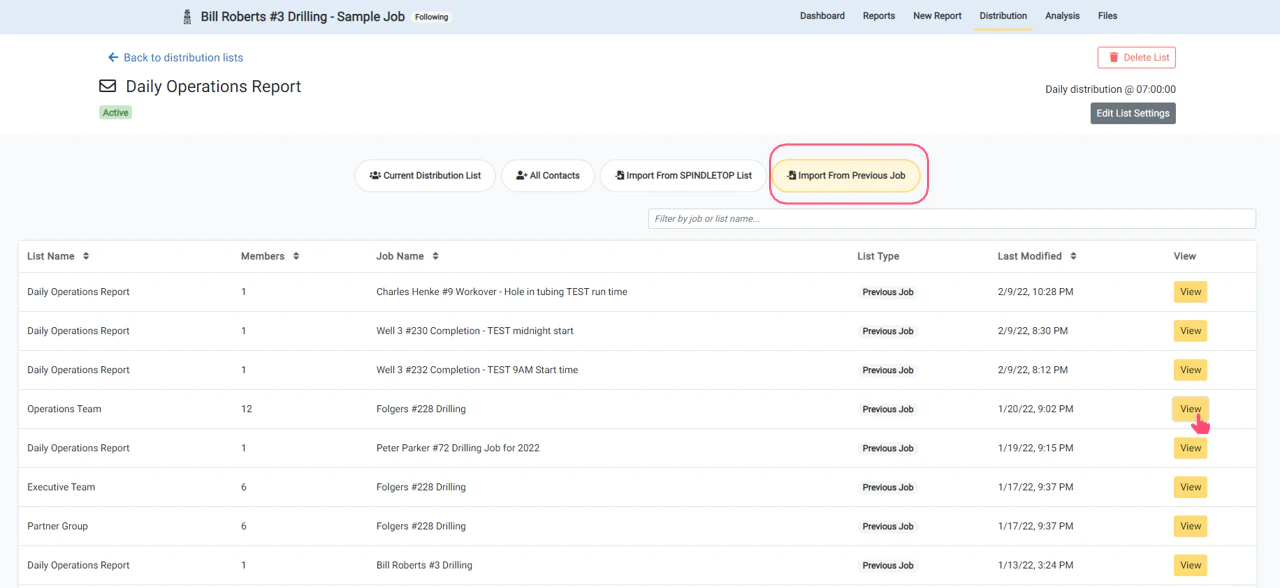Click the back arrow next to distribution lists

click(112, 57)
